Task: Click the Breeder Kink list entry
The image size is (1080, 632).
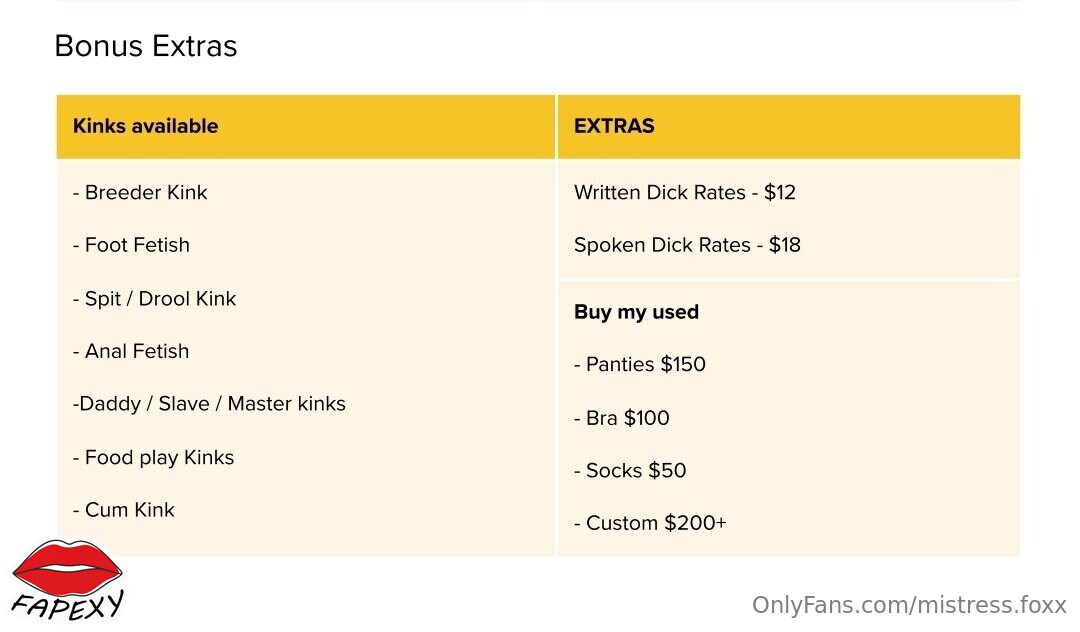Action: click(x=140, y=193)
